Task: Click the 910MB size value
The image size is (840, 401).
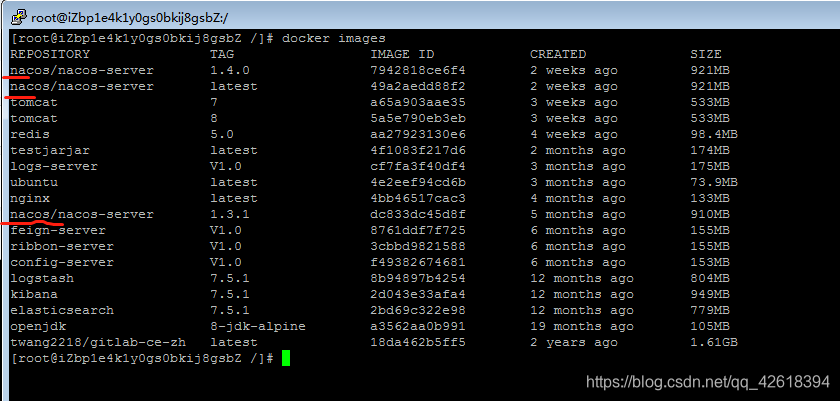Action: 710,215
